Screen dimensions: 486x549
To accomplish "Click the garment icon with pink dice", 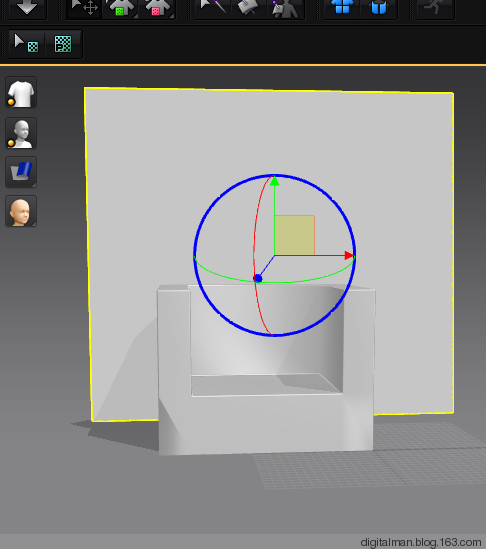I will (157, 8).
